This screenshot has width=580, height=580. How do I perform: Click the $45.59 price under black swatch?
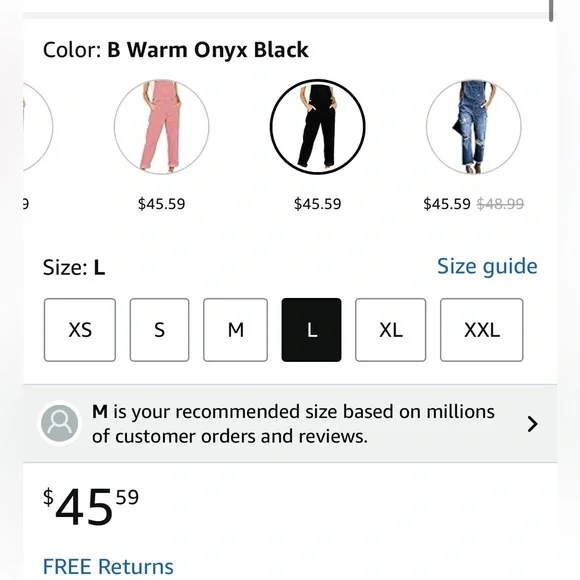[x=317, y=204]
